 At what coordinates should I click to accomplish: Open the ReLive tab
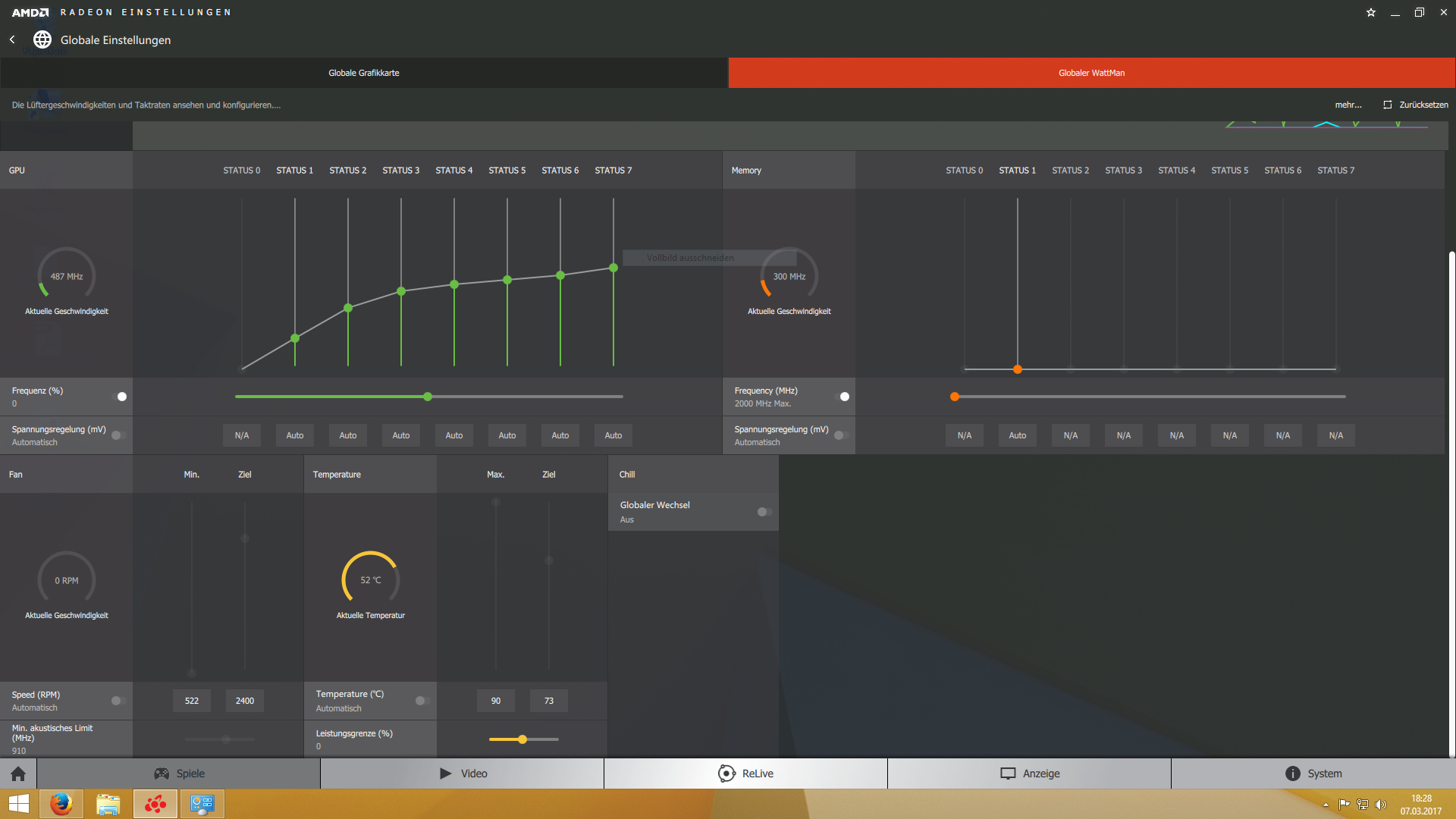(x=745, y=773)
